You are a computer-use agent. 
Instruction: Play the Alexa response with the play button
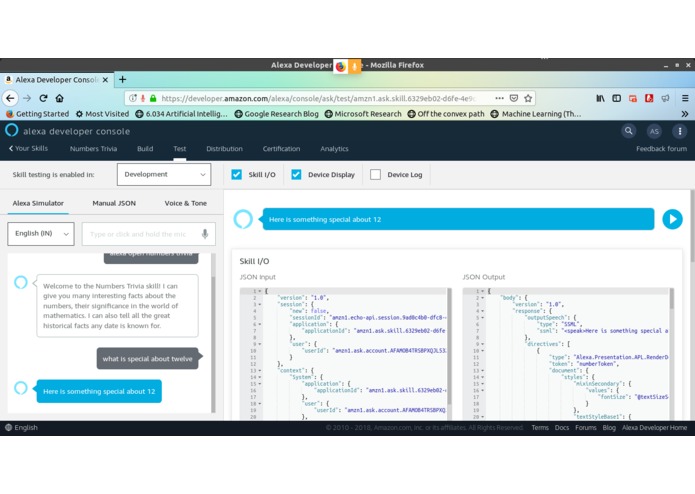point(672,219)
